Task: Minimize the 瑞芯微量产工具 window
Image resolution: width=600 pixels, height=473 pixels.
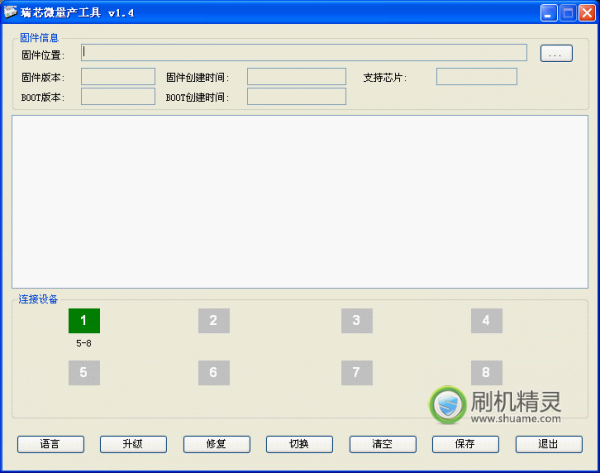Action: 549,13
